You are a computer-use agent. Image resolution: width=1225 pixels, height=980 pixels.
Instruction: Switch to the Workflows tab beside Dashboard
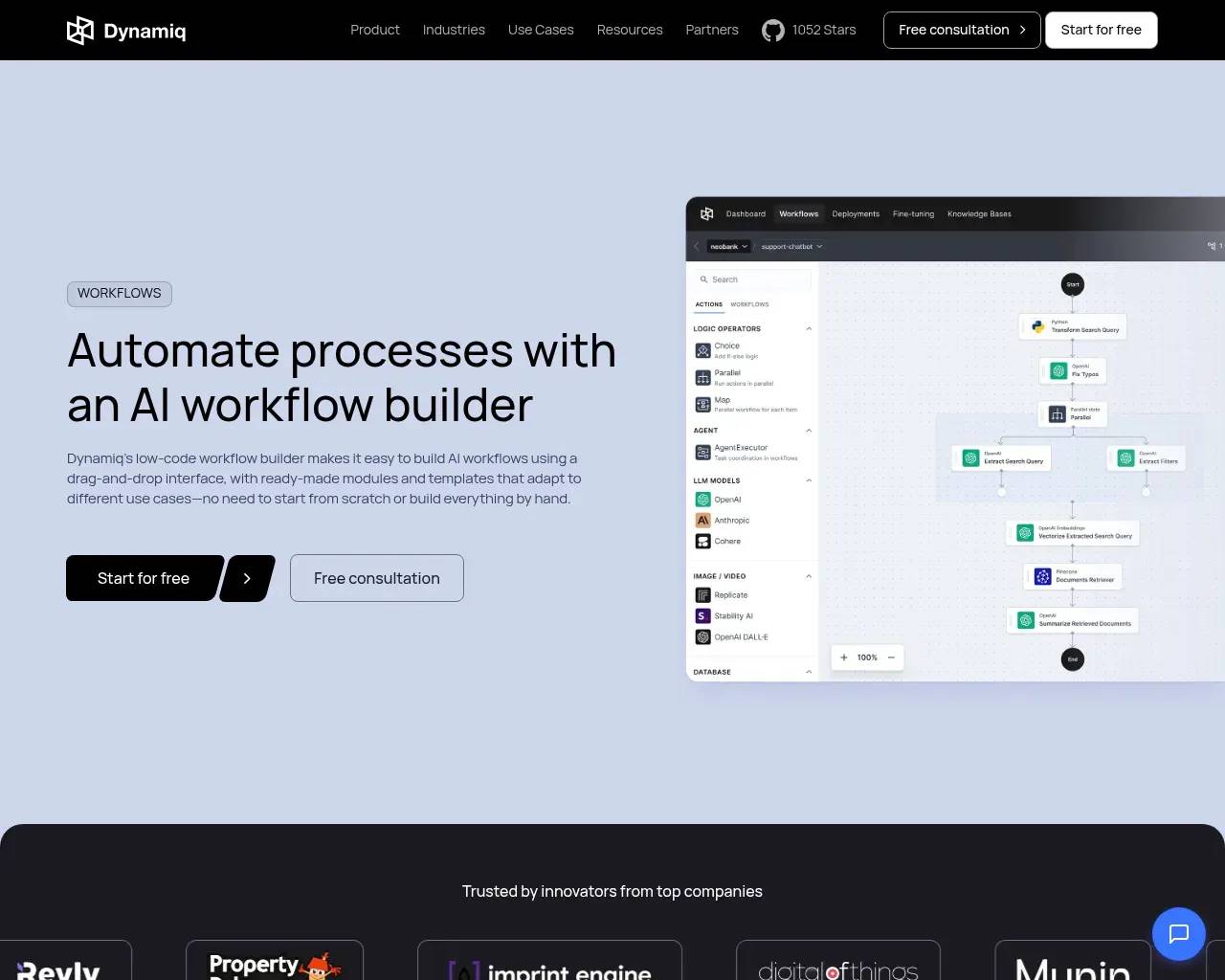pos(798,214)
